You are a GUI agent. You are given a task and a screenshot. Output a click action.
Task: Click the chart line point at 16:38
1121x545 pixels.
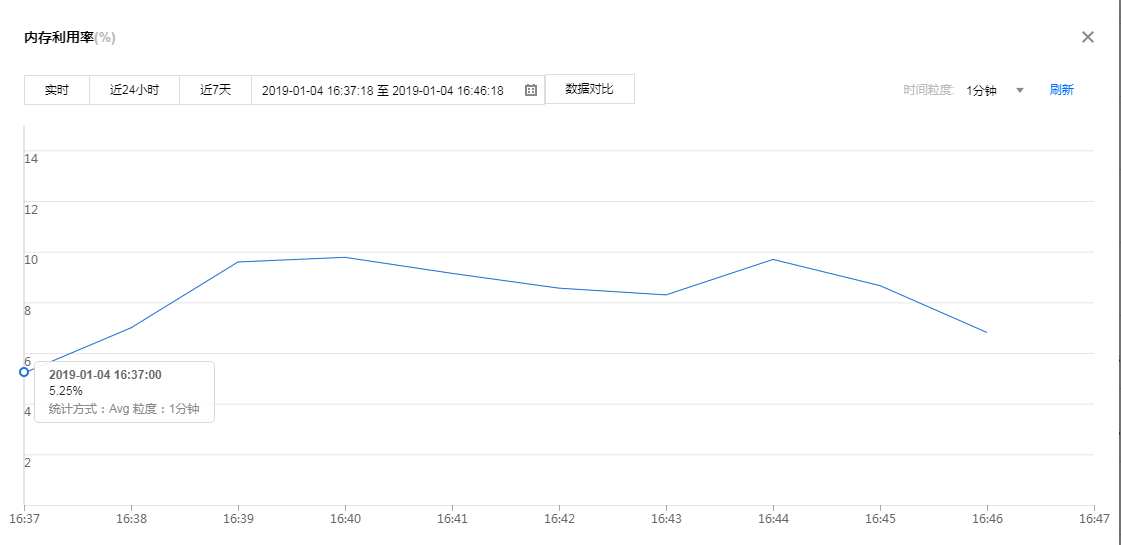131,328
